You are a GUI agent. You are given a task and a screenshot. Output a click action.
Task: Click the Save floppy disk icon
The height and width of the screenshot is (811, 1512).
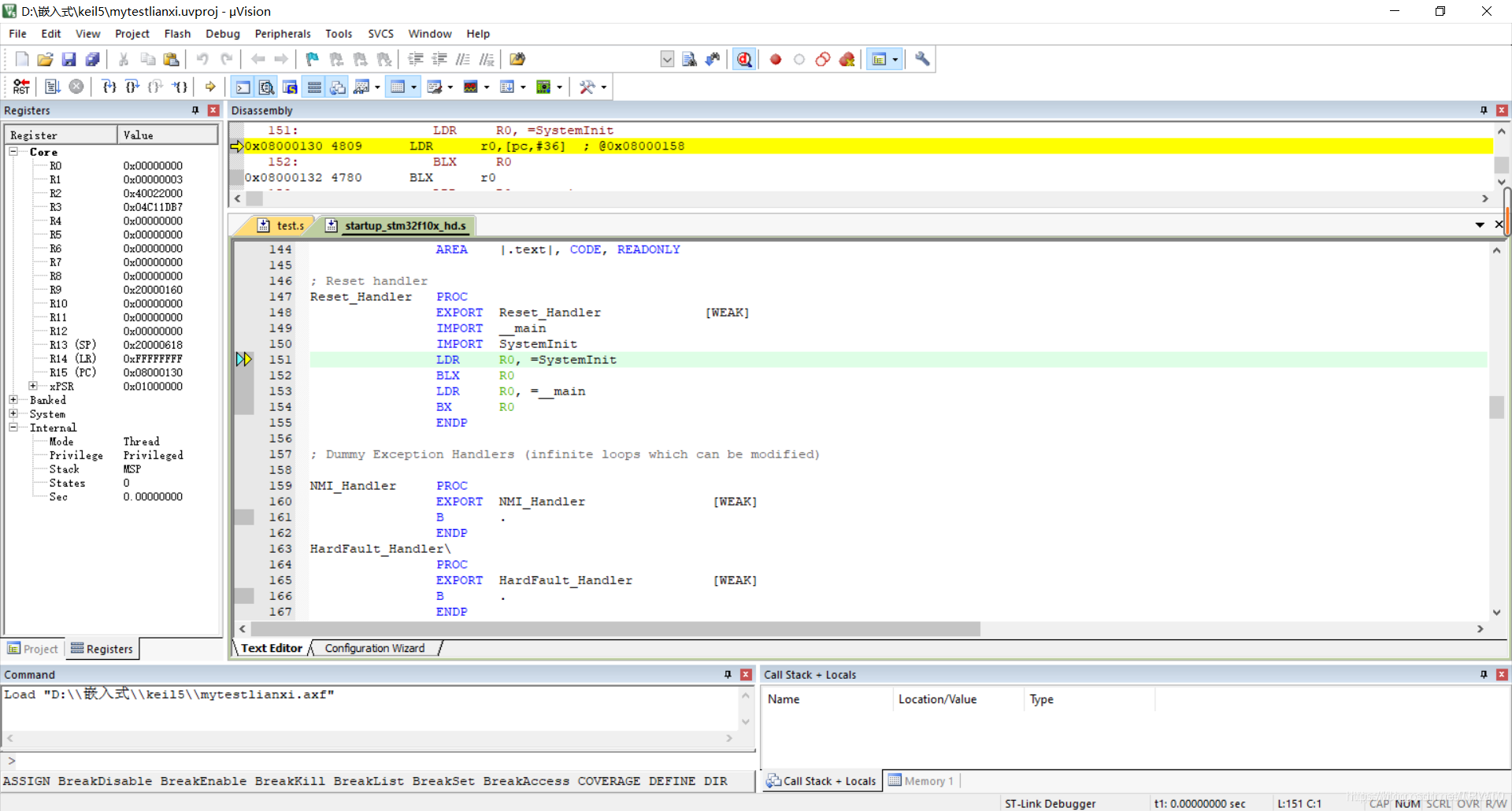click(69, 59)
